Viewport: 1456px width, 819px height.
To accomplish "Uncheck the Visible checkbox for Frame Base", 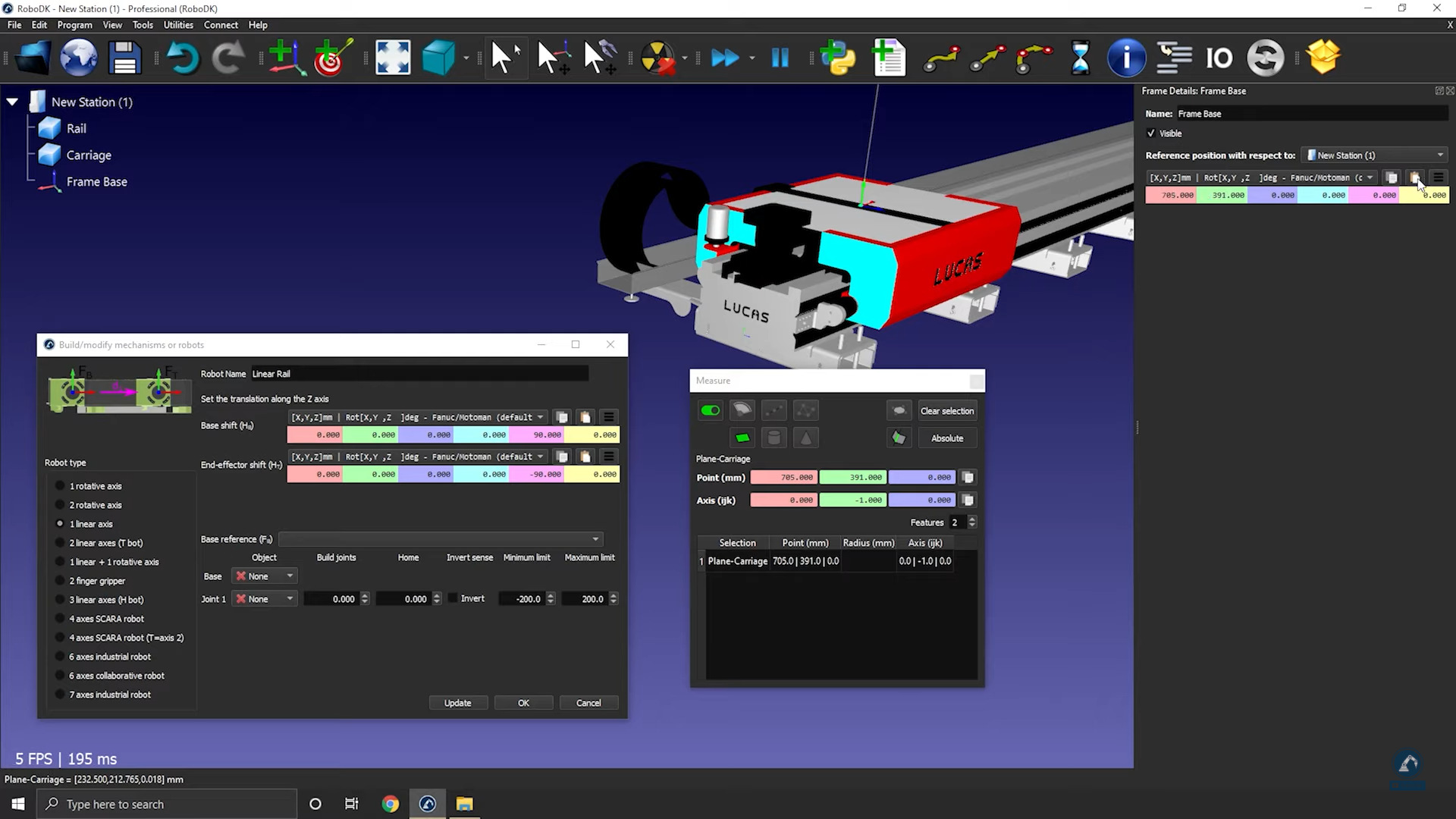I will pos(1151,133).
